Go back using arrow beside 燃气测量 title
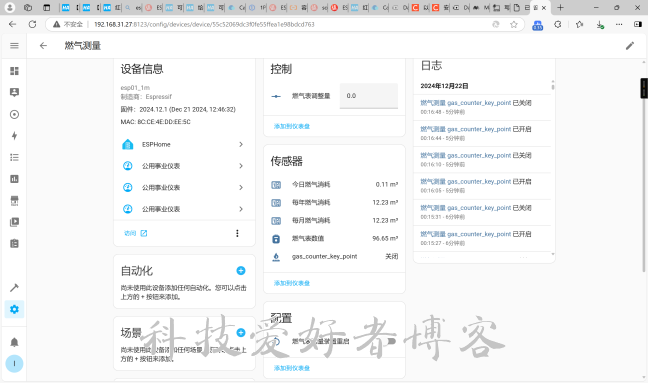The height and width of the screenshot is (383, 648). tap(43, 45)
